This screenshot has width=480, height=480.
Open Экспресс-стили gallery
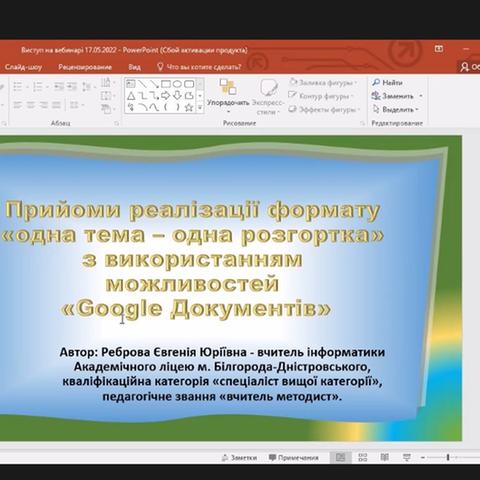(268, 97)
